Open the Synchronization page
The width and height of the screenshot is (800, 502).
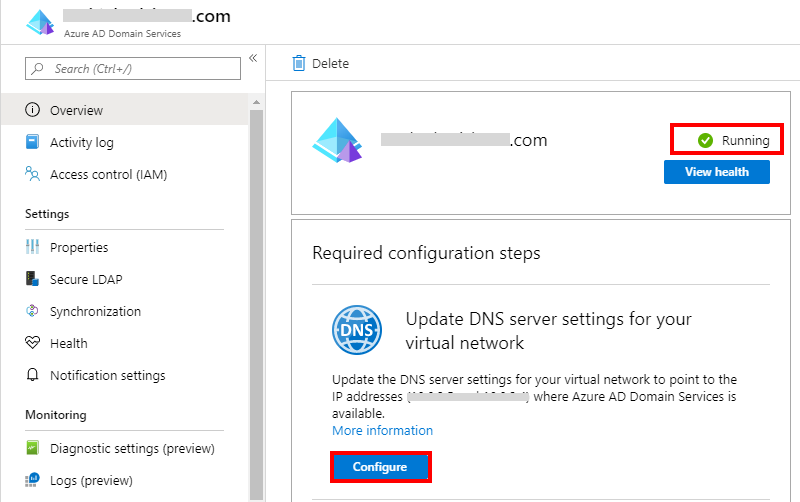click(x=95, y=311)
